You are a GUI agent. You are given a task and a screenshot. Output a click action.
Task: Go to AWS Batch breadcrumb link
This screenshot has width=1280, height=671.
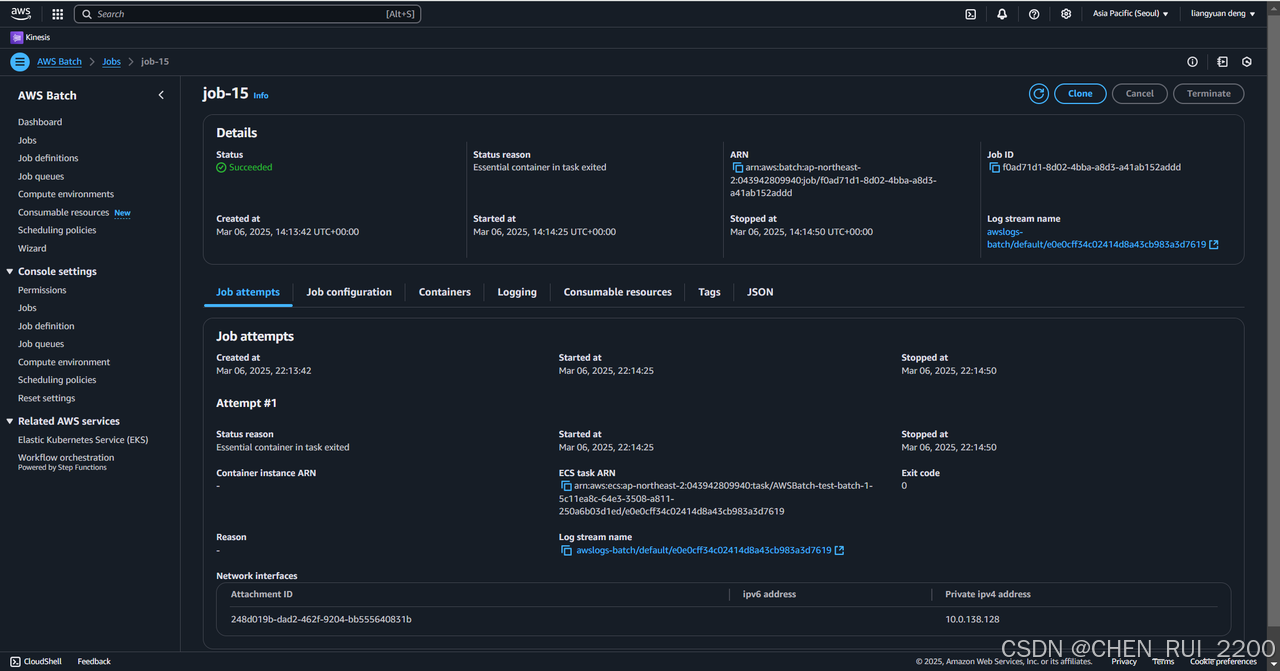[x=60, y=62]
